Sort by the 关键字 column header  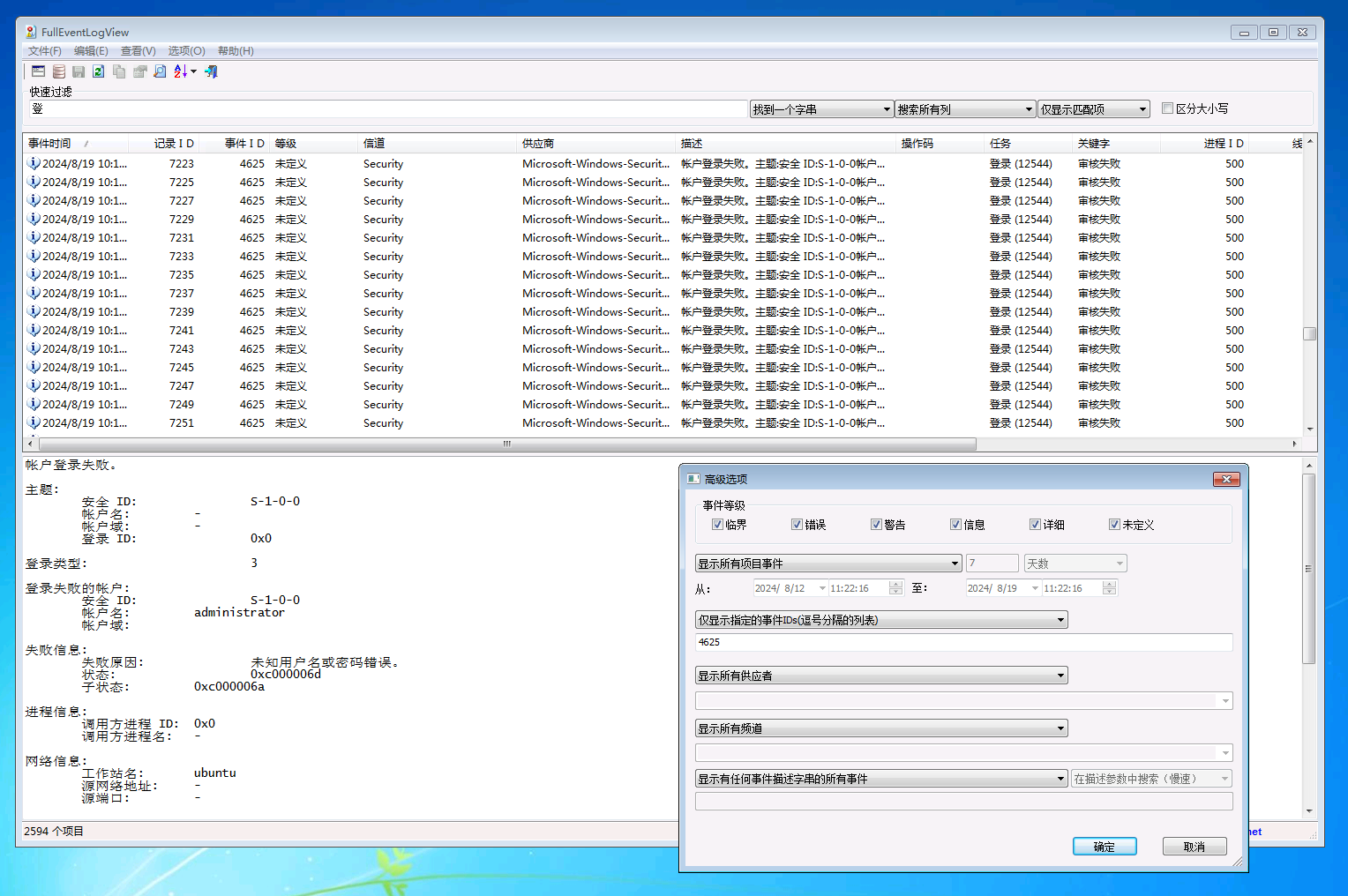pos(1116,144)
